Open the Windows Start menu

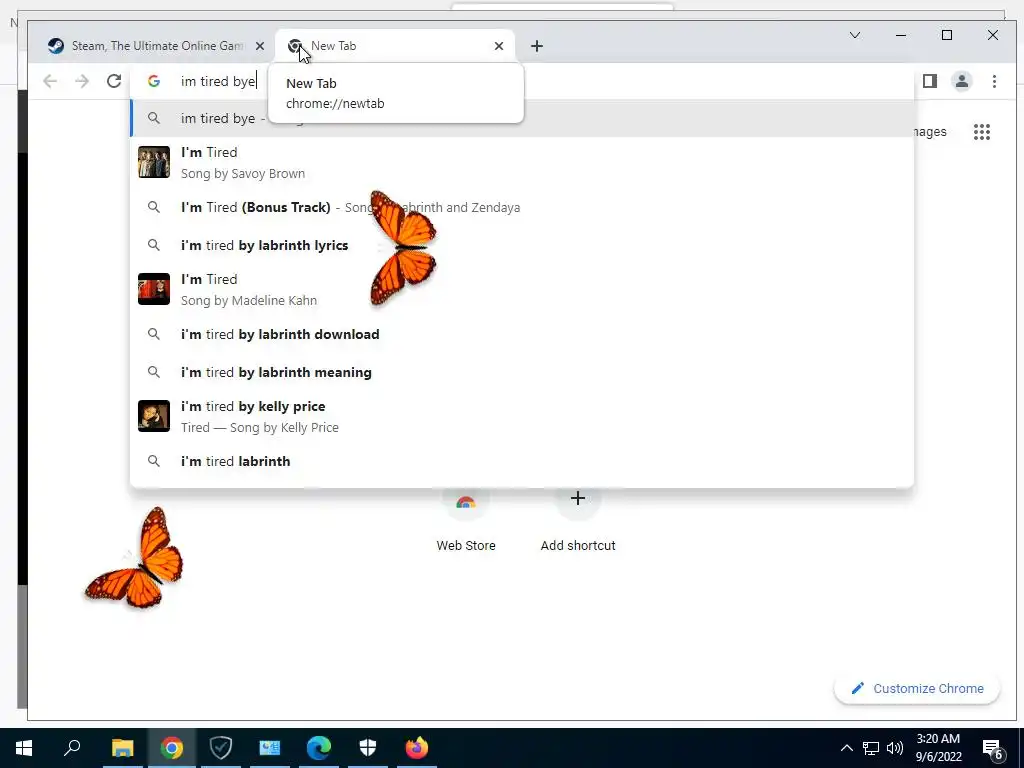24,748
